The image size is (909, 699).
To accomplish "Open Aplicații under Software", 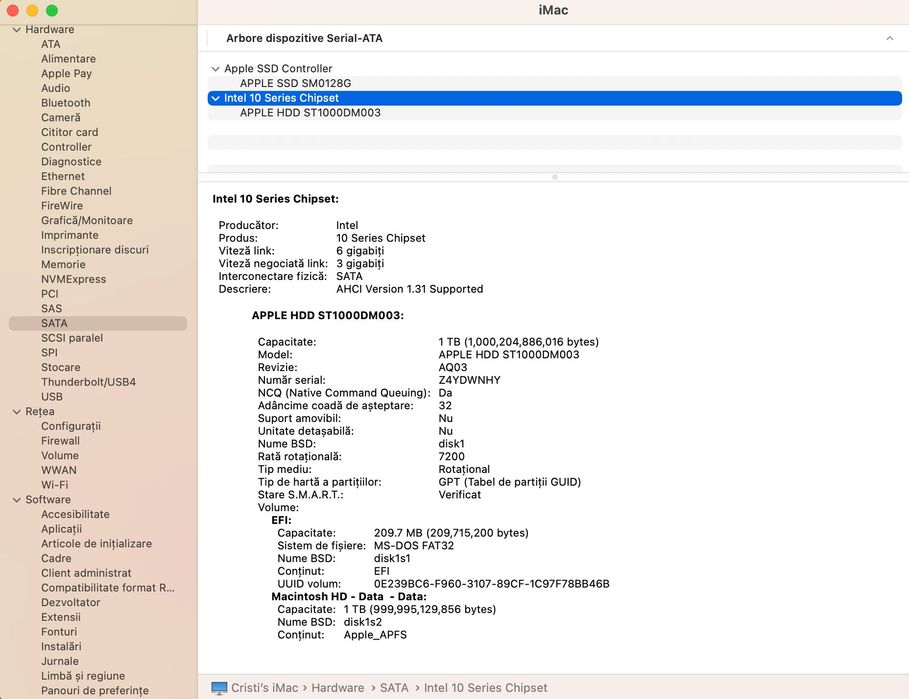I will 61,529.
